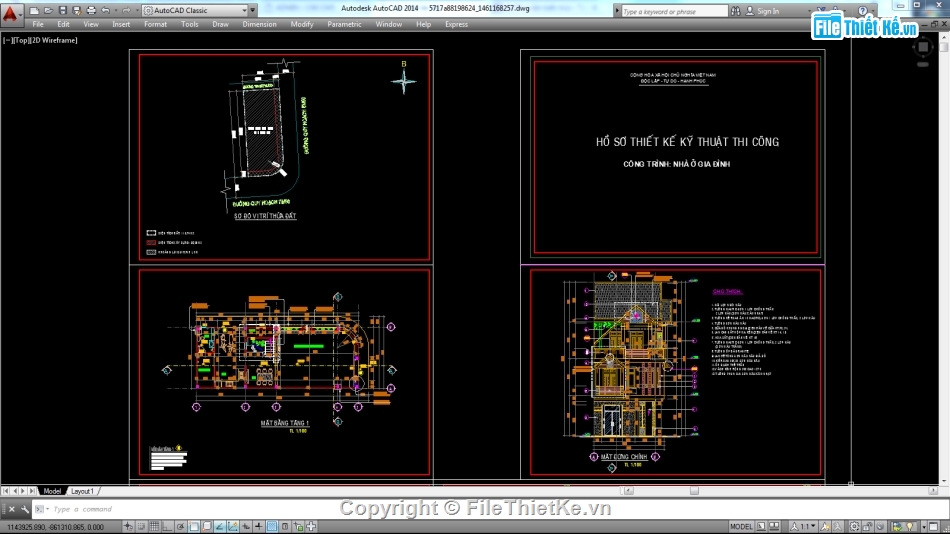Expand the Help dropdown arrow
The height and width of the screenshot is (534, 950).
click(x=872, y=11)
